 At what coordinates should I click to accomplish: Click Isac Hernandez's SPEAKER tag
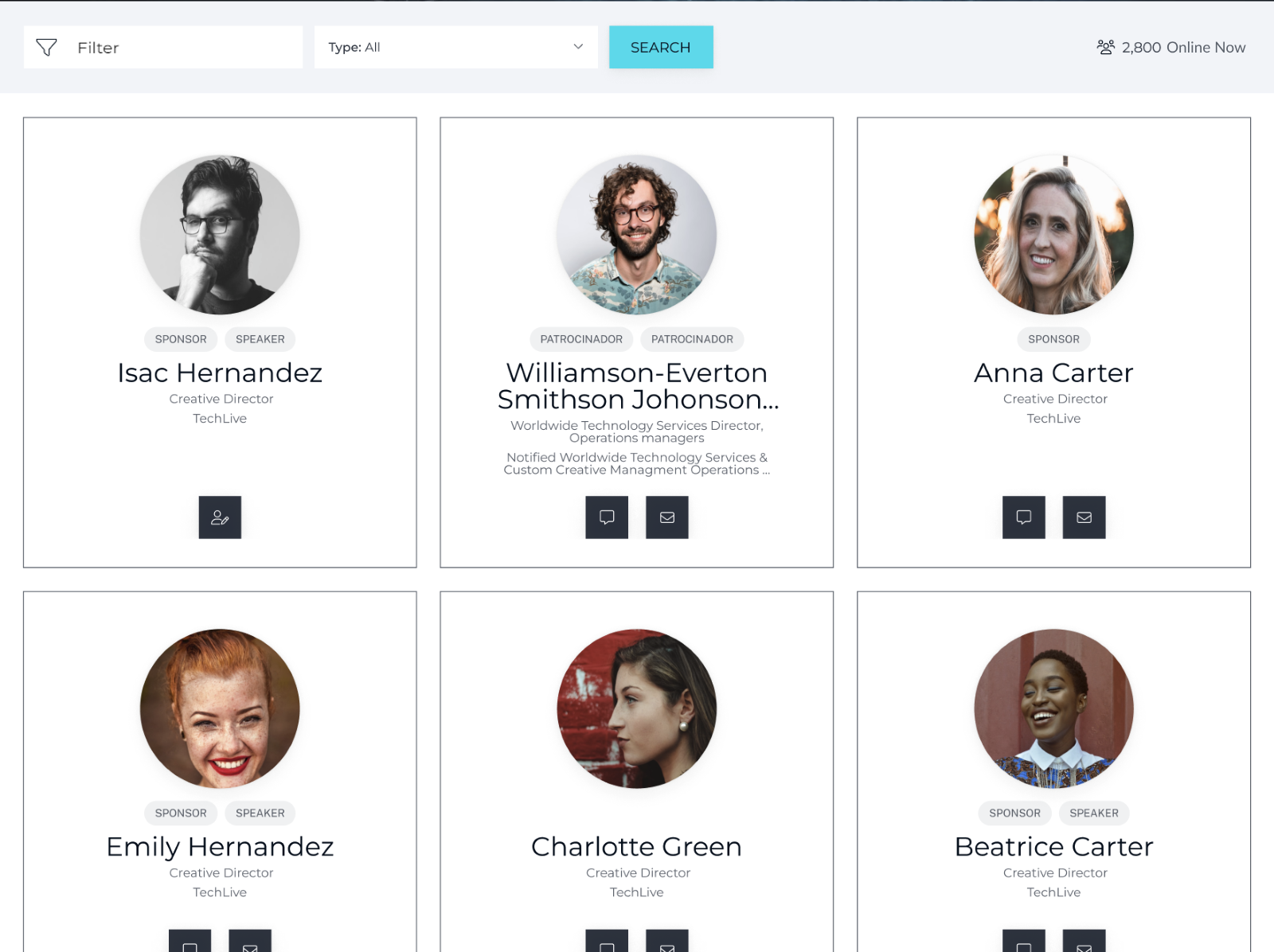(260, 339)
